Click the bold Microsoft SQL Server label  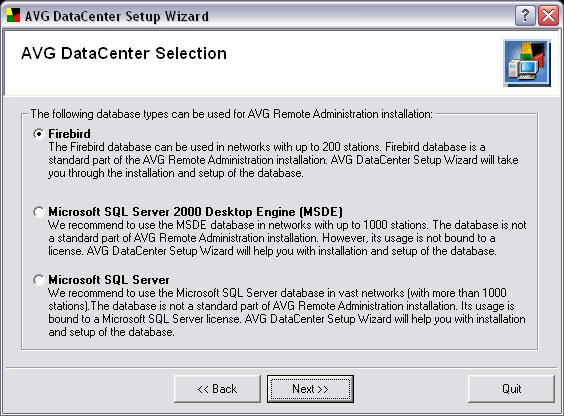(x=109, y=280)
